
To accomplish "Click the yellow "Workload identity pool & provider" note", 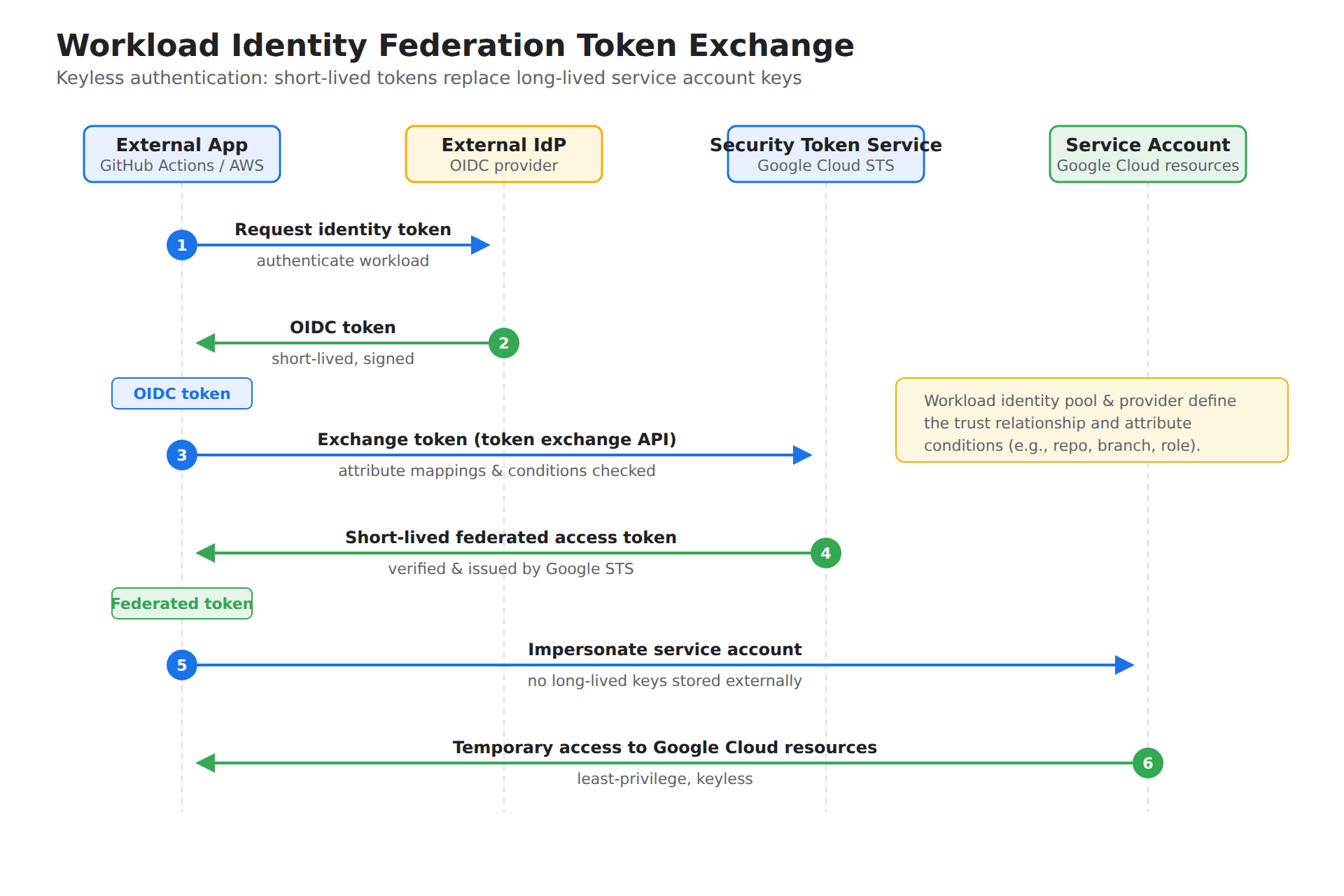I will (1092, 420).
